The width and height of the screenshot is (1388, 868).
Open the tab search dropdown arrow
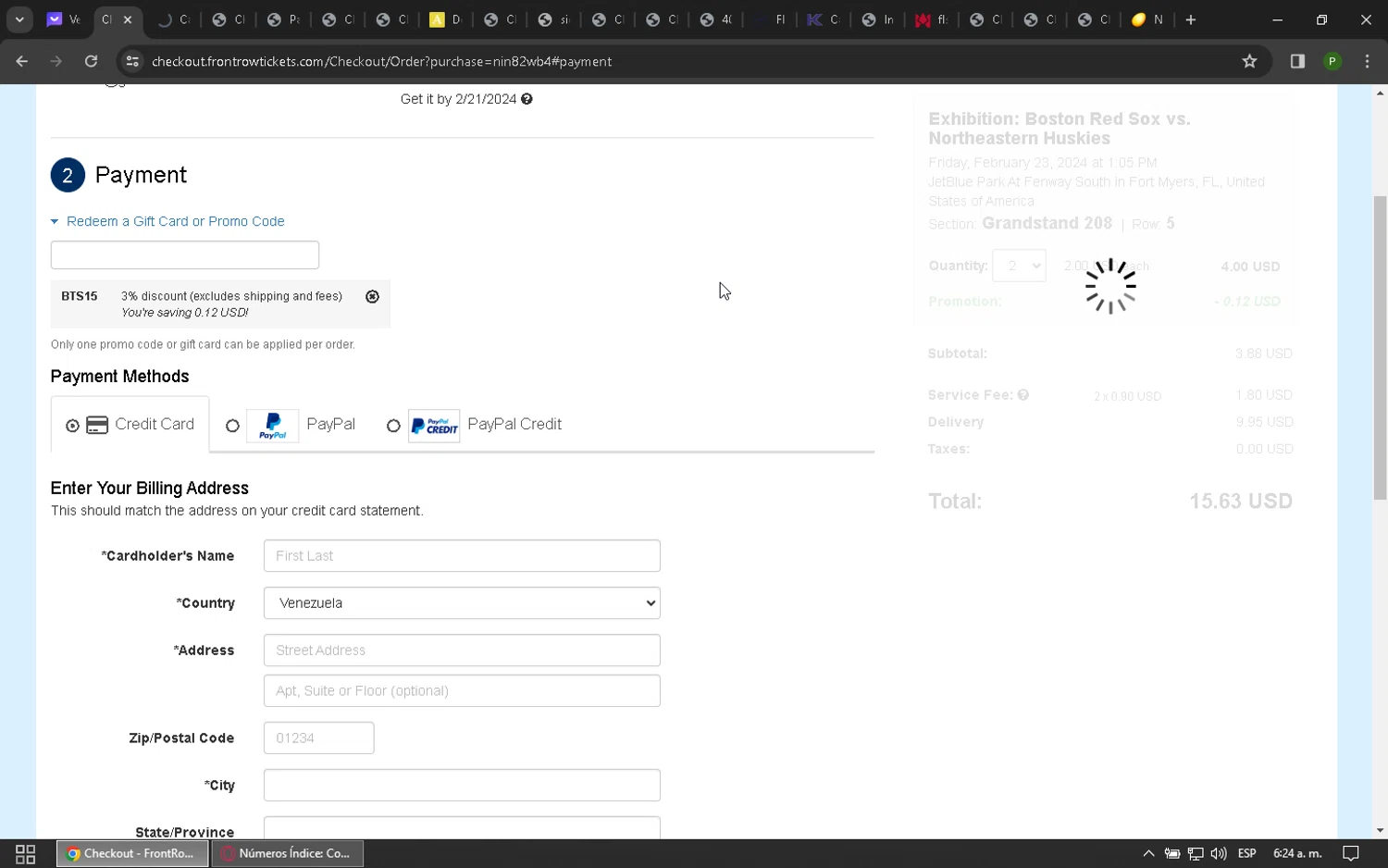pos(19,19)
